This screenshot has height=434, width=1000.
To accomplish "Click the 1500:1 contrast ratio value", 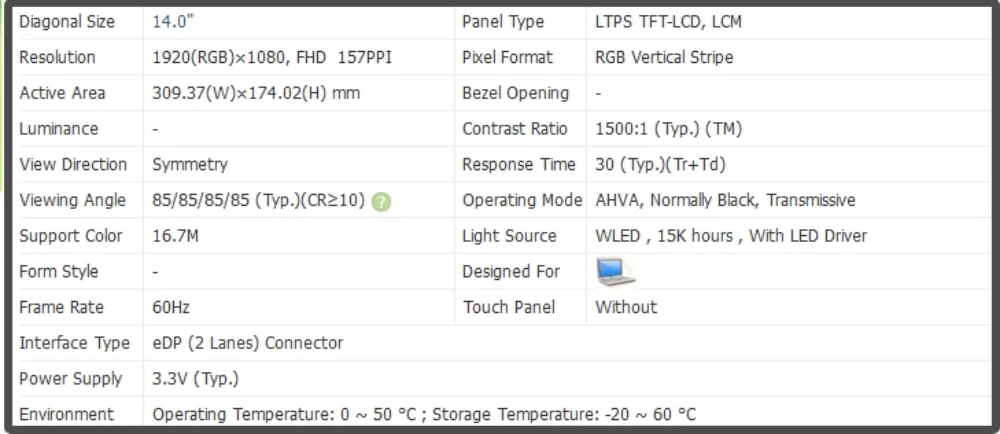I will point(668,129).
